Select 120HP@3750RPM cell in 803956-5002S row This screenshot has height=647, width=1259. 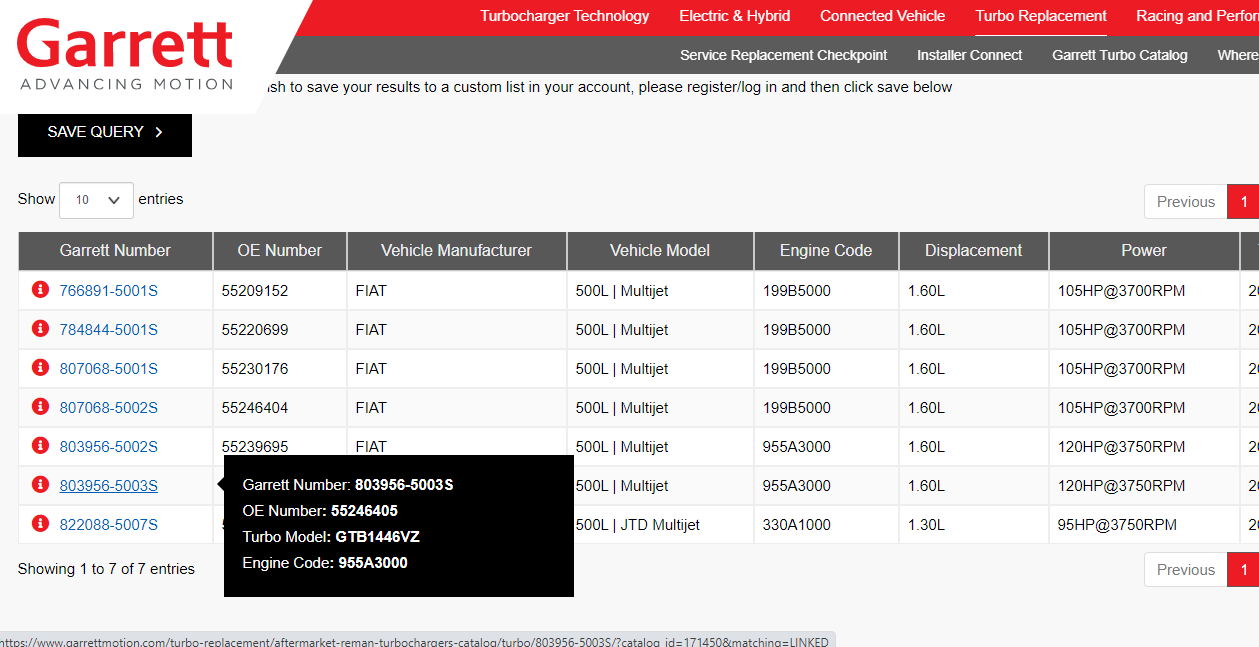pyautogui.click(x=1144, y=447)
